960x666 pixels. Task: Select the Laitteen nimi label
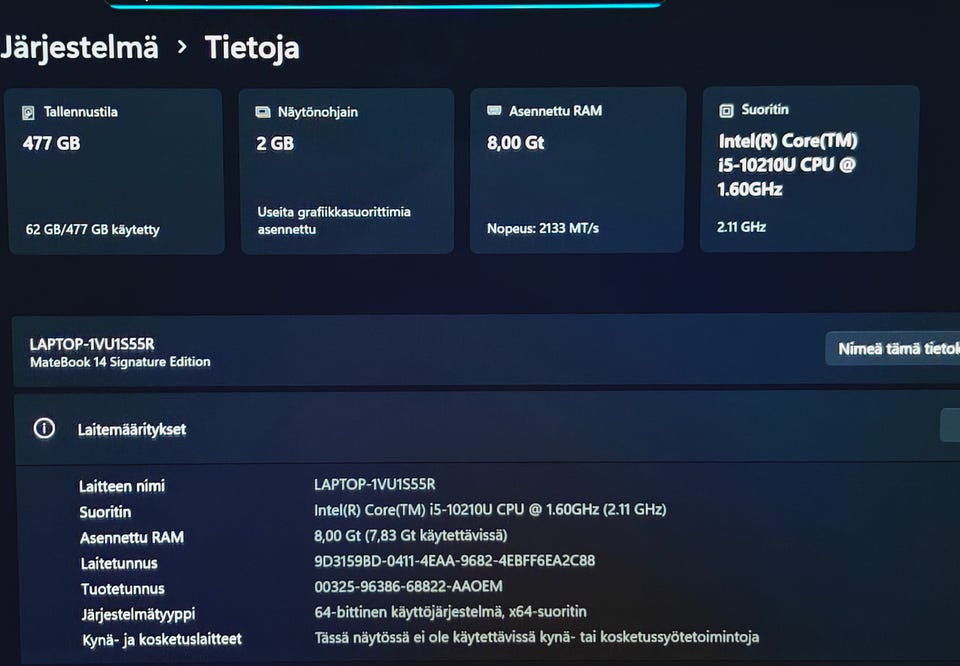coord(122,486)
